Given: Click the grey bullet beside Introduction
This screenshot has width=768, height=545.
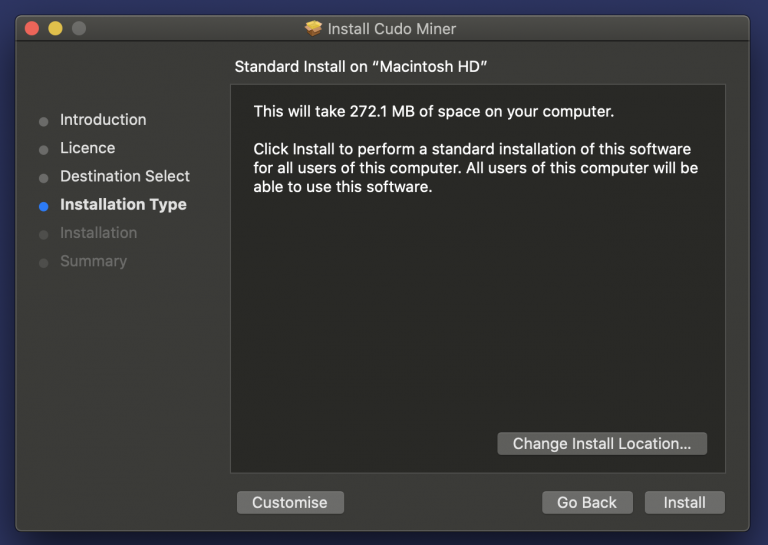Looking at the screenshot, I should point(43,121).
